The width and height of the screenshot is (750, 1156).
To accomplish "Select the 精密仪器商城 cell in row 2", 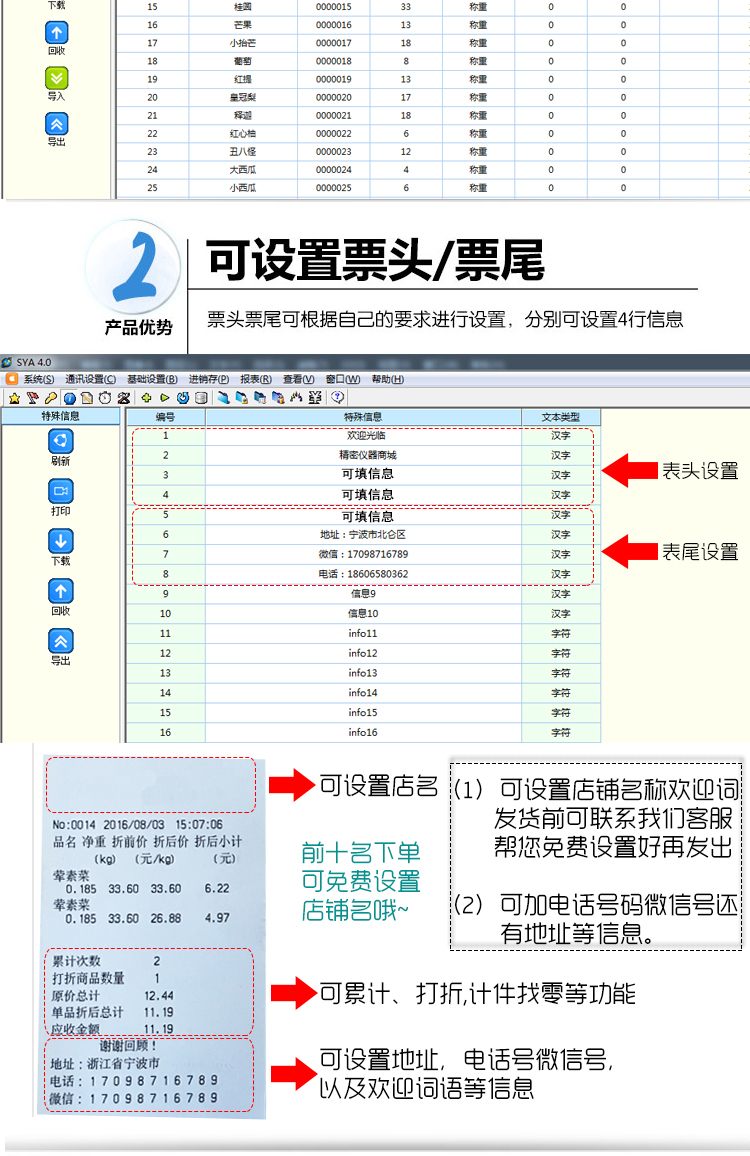I will [362, 455].
